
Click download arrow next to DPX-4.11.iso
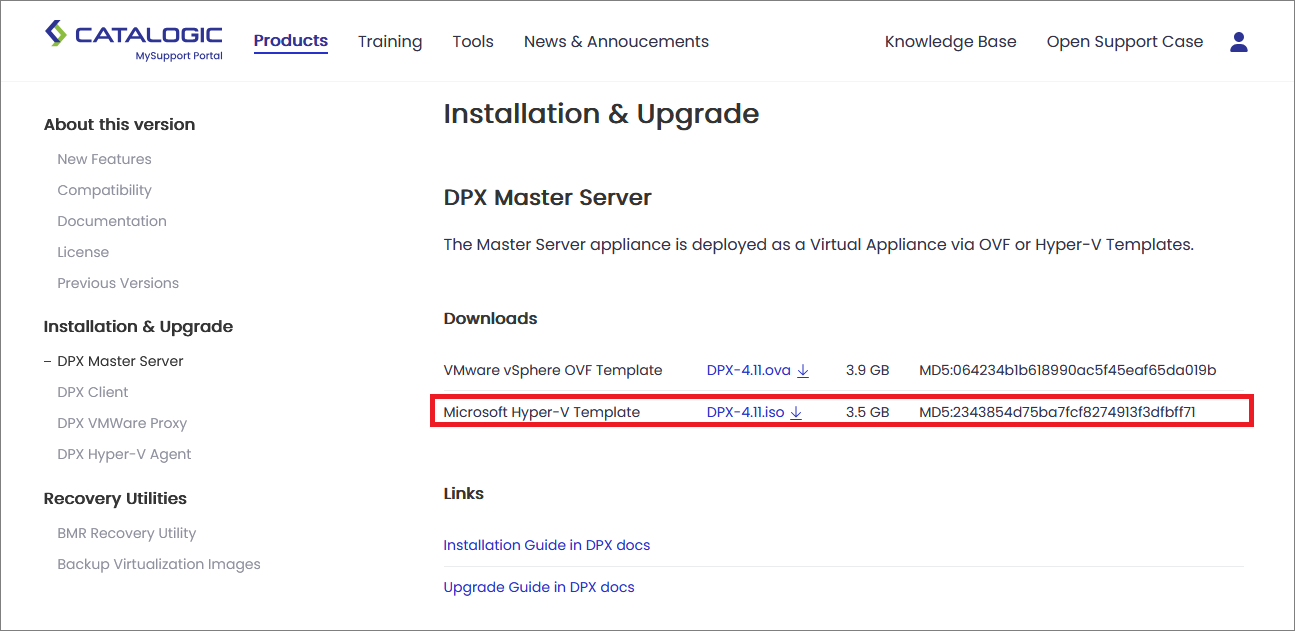click(x=796, y=413)
